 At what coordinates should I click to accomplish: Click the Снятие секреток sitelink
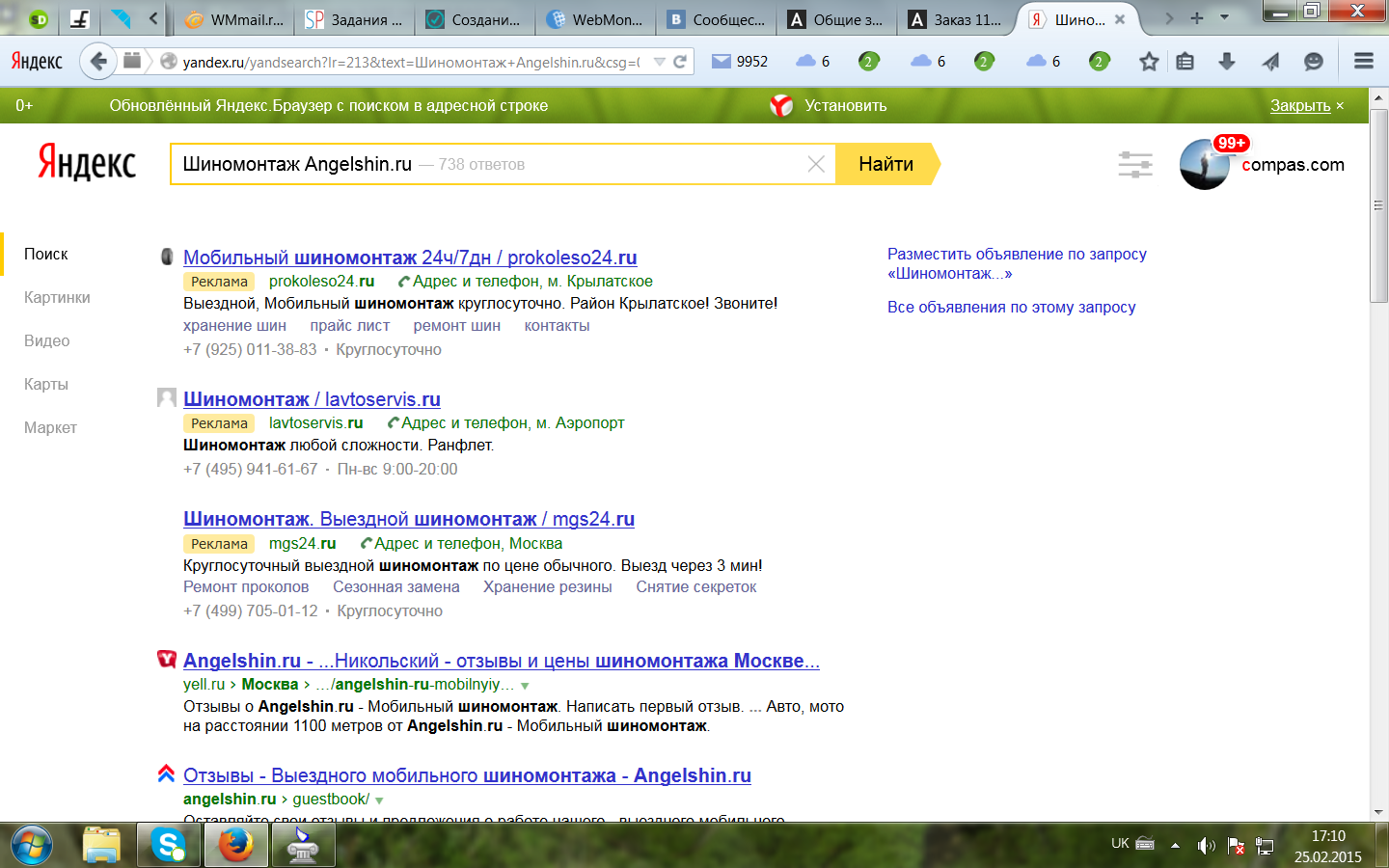click(x=696, y=587)
